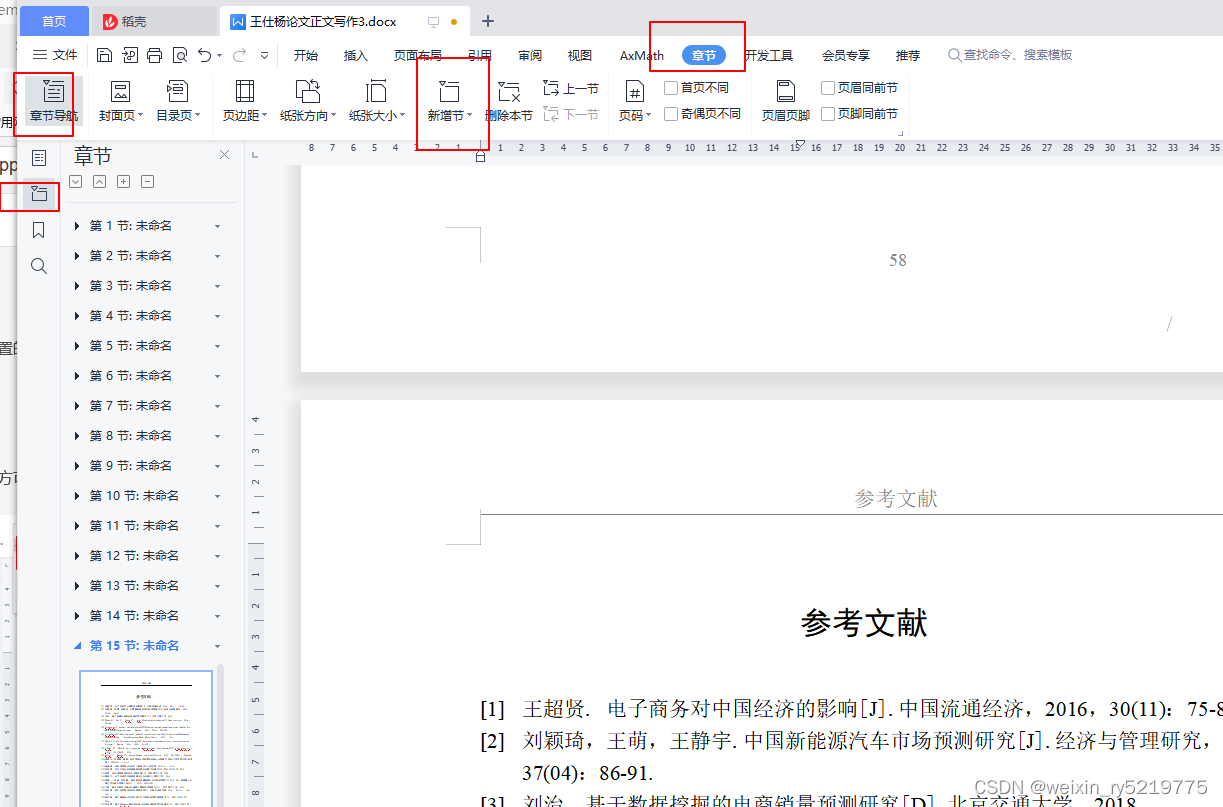The height and width of the screenshot is (807, 1223).
Task: Click the 页边距 margins icon
Action: pos(244,92)
